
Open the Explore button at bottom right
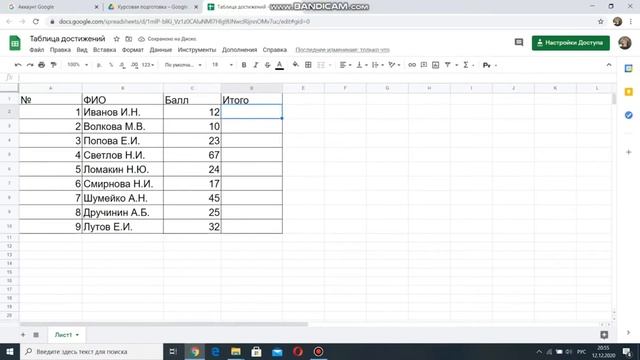[604, 335]
